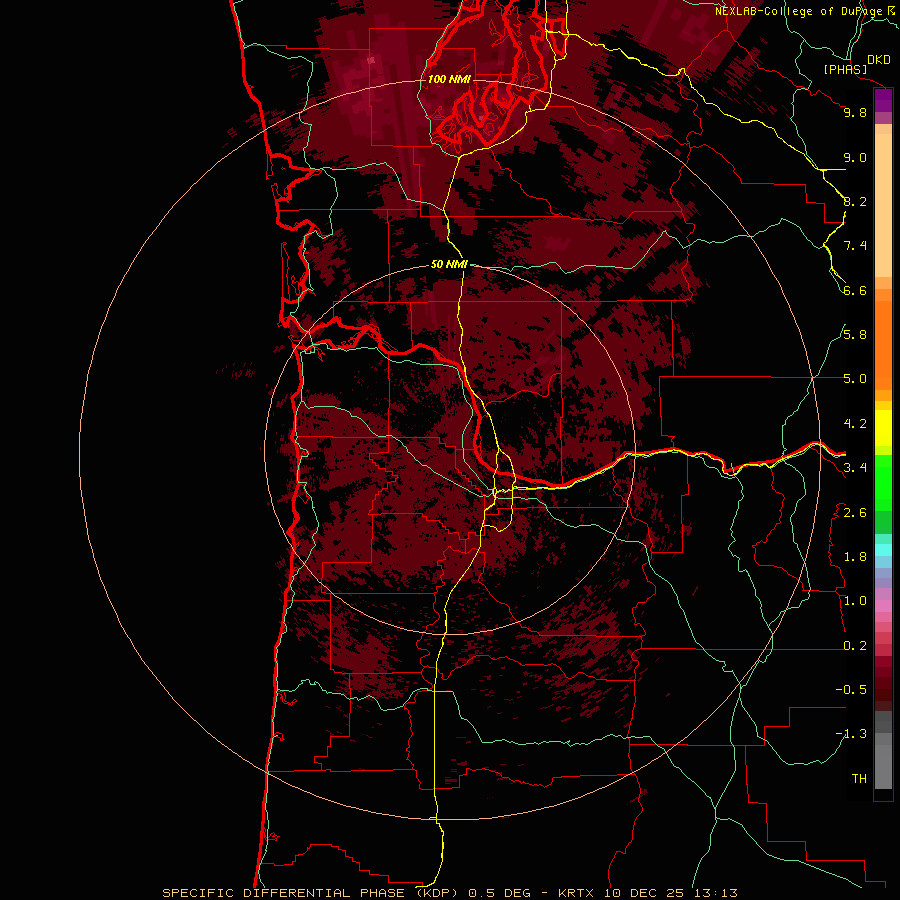Pick the cyan segment of the color bar
Viewport: 900px width, 900px height.
tap(883, 550)
